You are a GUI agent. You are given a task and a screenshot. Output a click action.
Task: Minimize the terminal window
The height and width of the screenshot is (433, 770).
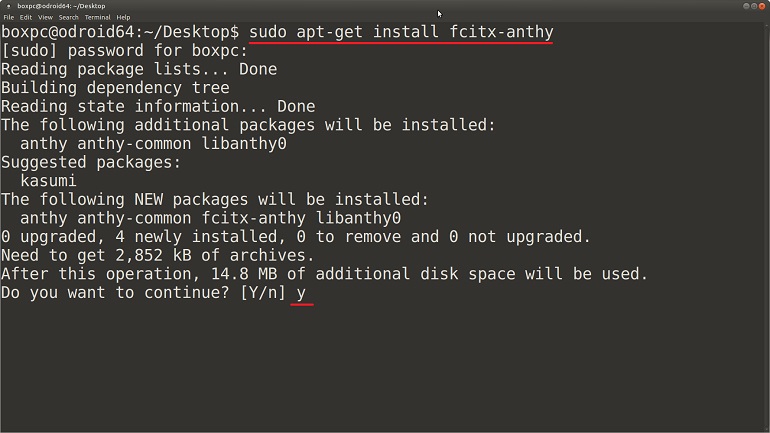point(746,6)
